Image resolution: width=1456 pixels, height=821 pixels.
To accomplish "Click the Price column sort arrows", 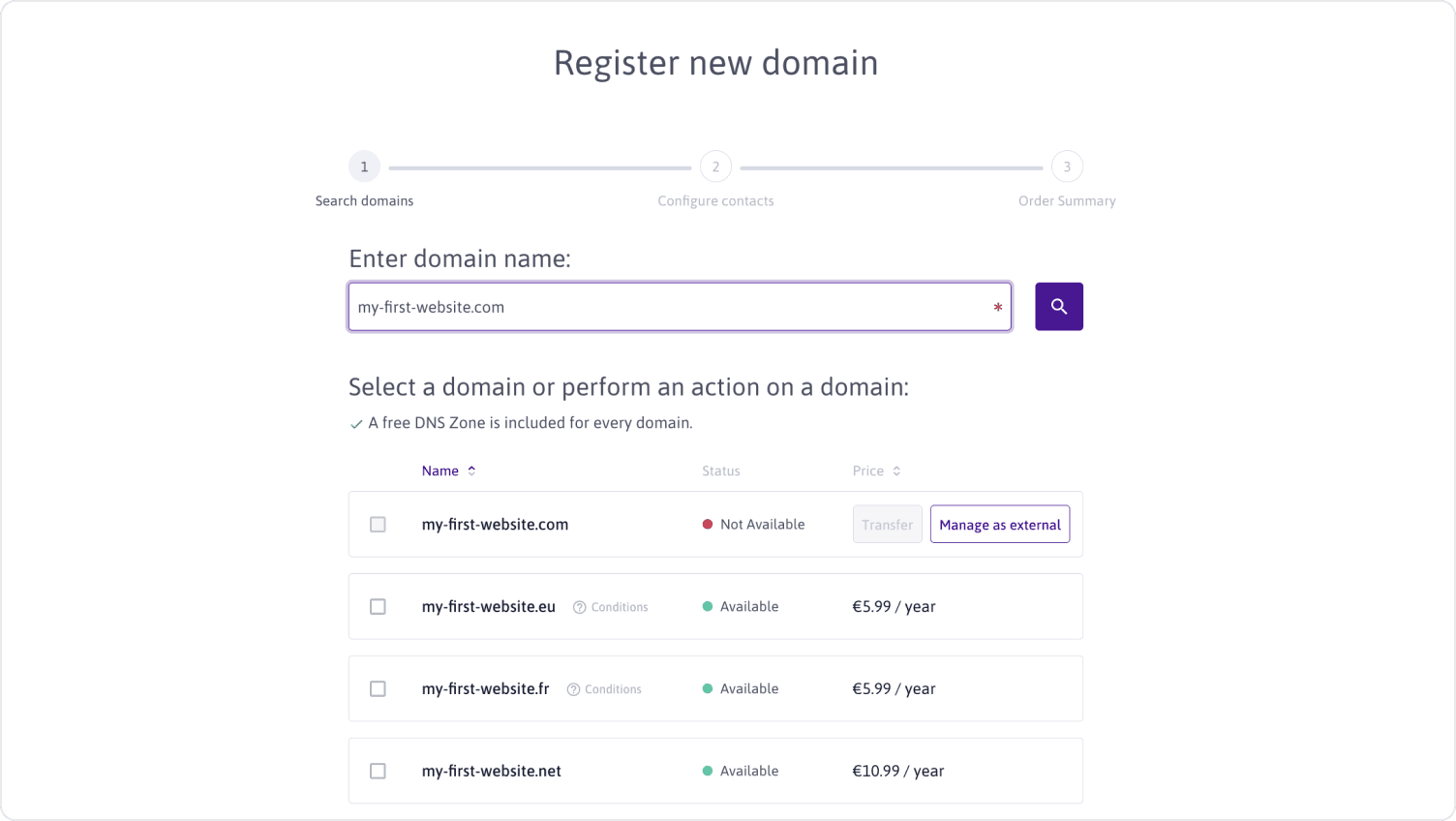I will tap(896, 471).
